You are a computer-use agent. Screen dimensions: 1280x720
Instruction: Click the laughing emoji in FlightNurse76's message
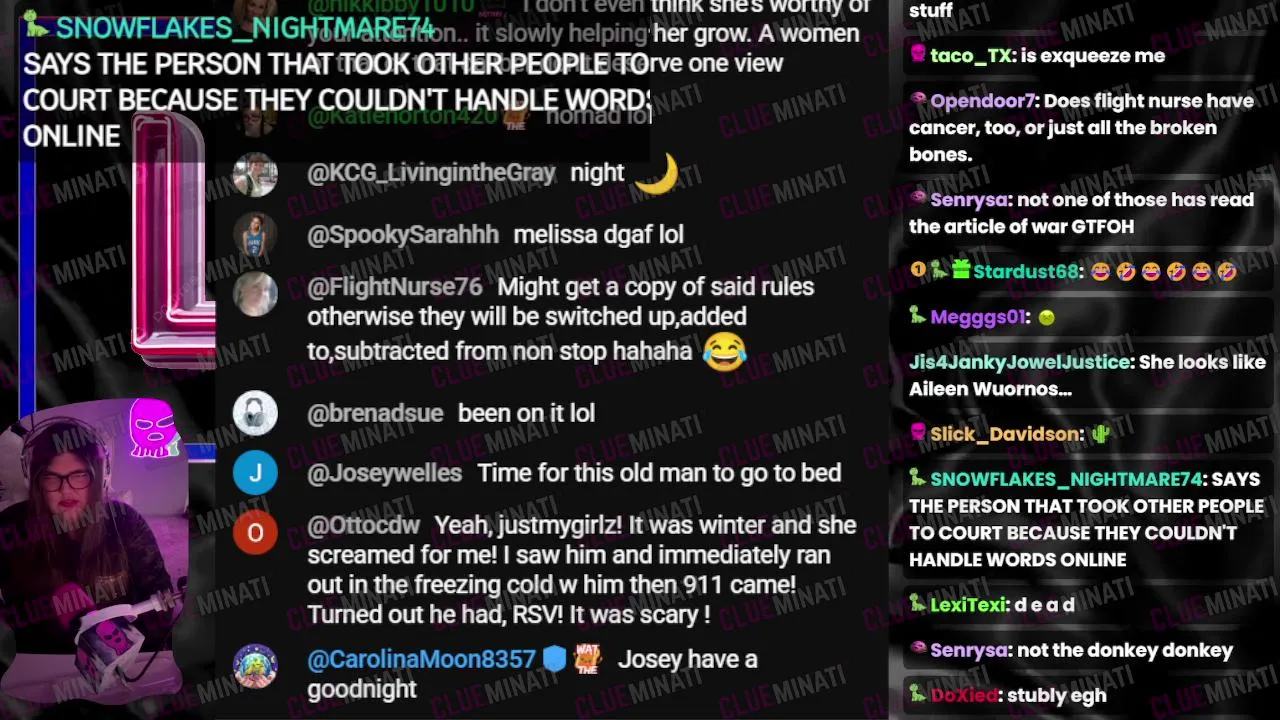point(724,352)
